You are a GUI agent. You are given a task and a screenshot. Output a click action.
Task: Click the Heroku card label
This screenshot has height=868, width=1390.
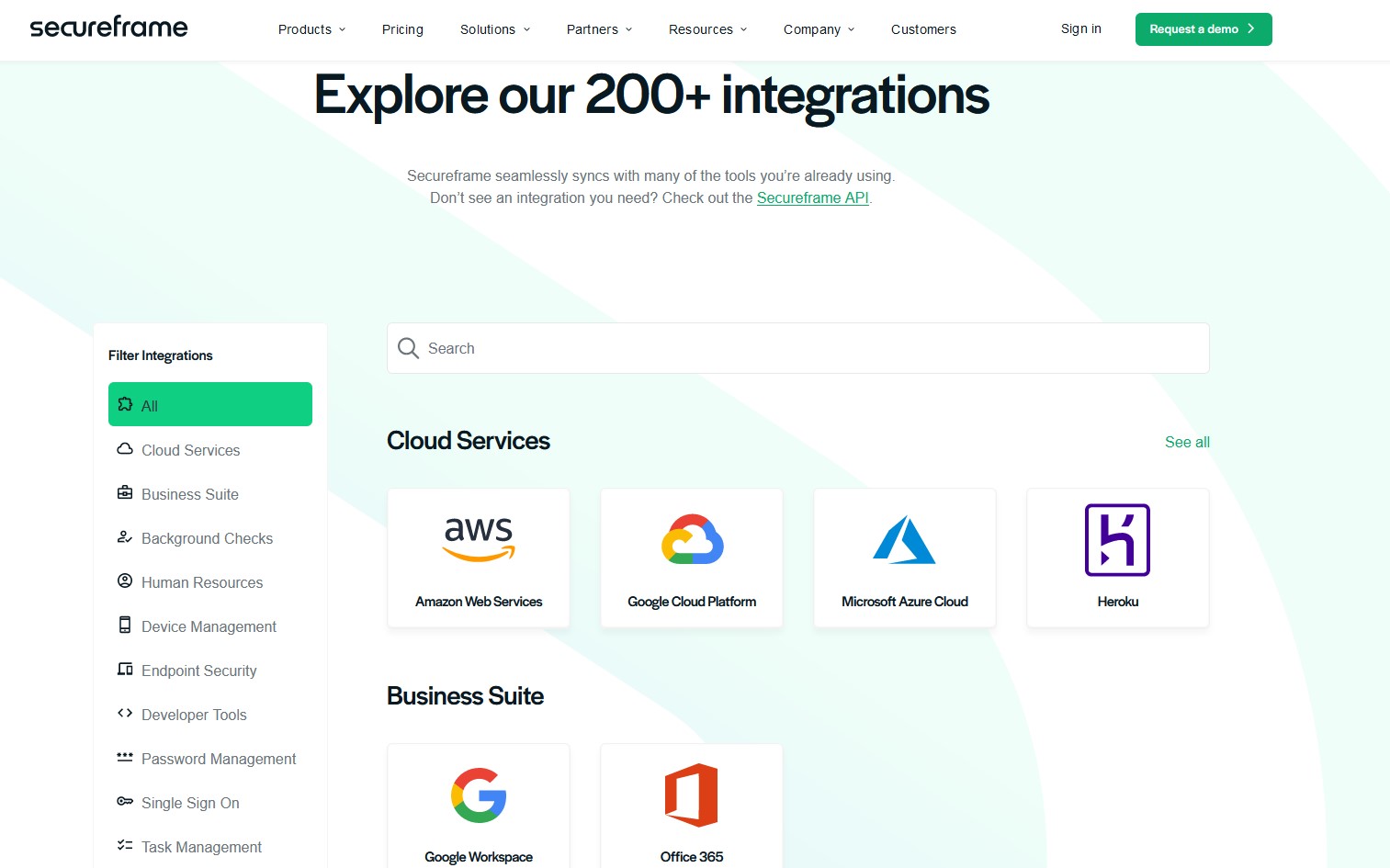pyautogui.click(x=1118, y=602)
